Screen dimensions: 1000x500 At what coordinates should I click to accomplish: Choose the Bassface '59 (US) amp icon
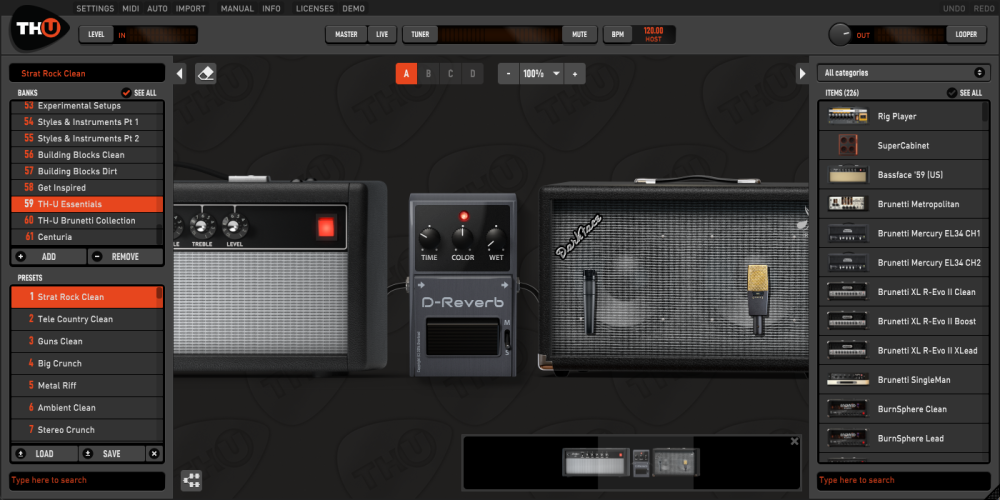848,175
